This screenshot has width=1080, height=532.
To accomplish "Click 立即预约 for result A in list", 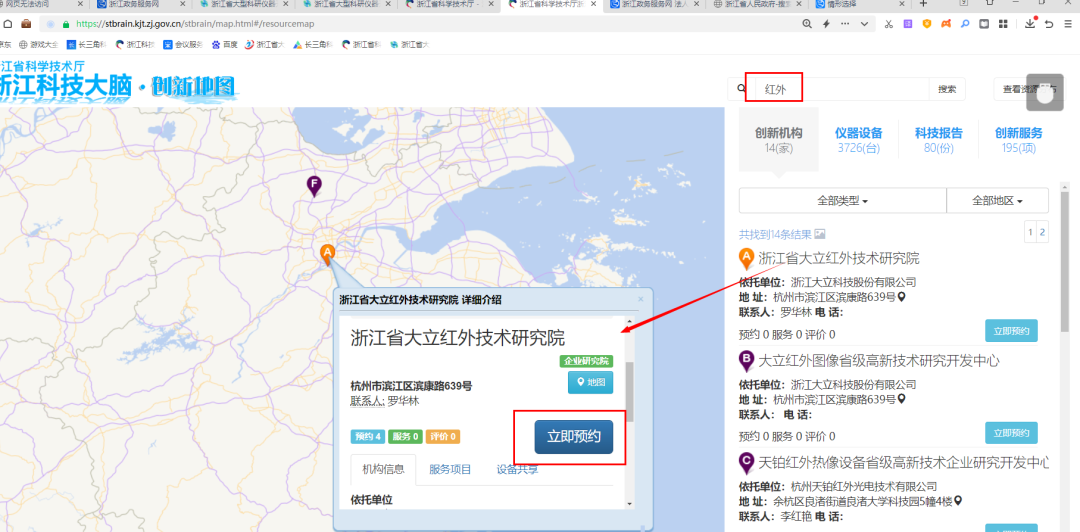I will tap(1011, 331).
